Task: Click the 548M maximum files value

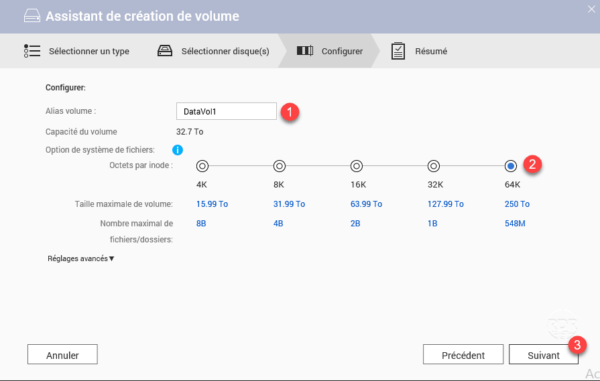Action: 515,223
